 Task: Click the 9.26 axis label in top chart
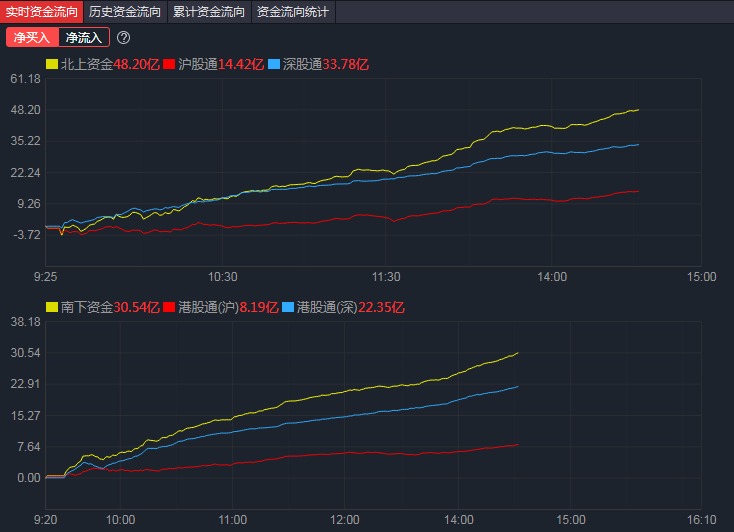coord(29,204)
